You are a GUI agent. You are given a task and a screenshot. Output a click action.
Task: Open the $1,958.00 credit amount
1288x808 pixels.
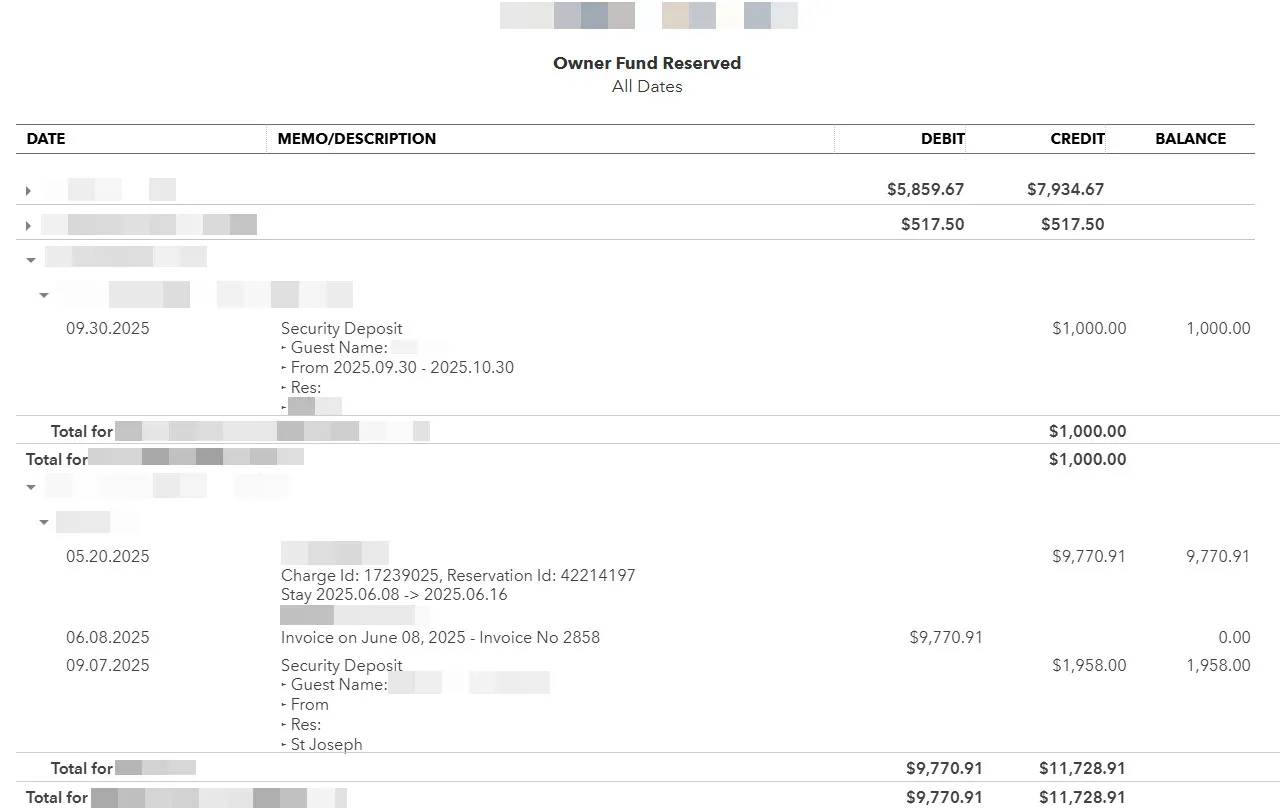click(x=1089, y=665)
